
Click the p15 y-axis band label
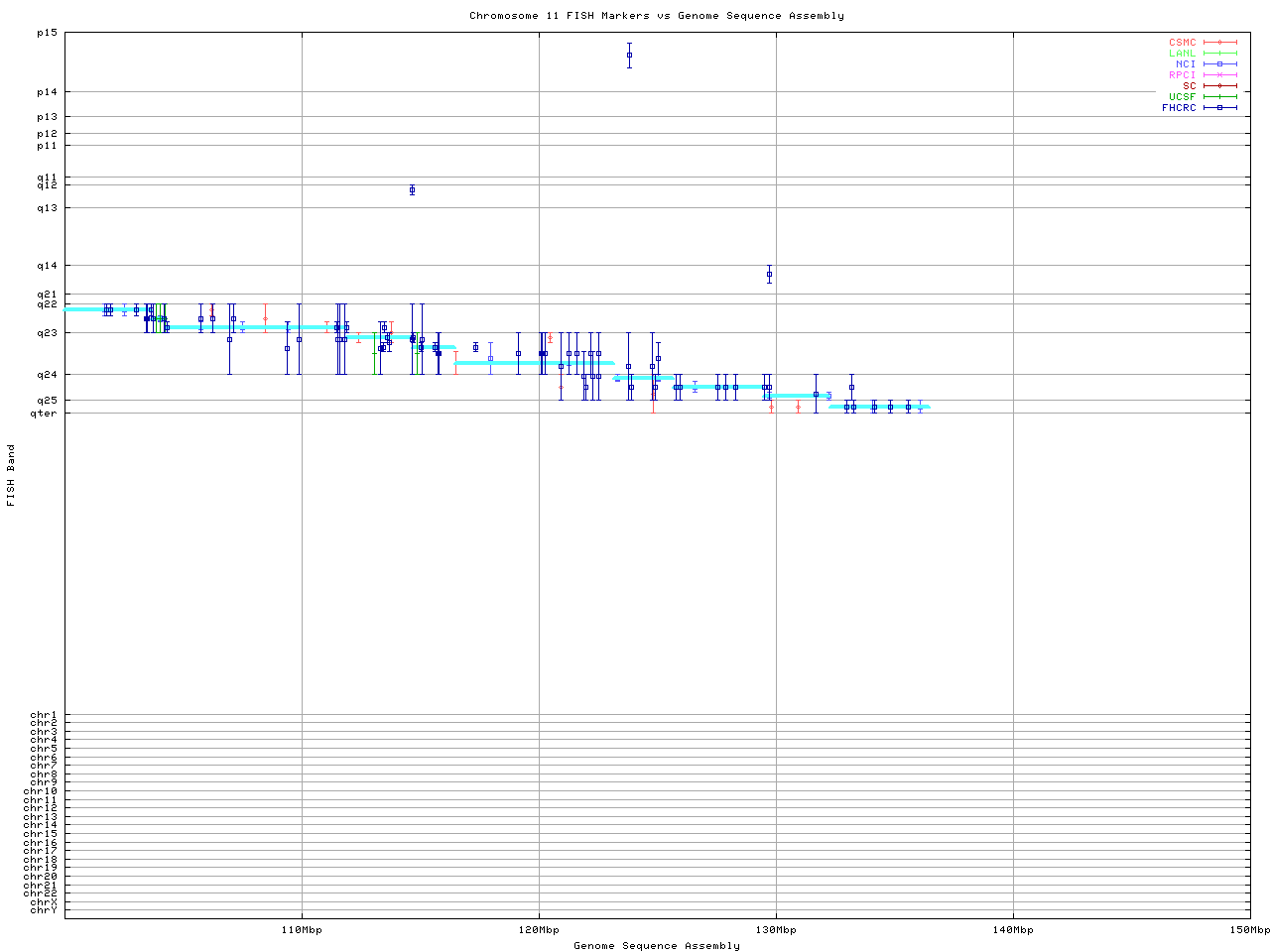click(48, 33)
